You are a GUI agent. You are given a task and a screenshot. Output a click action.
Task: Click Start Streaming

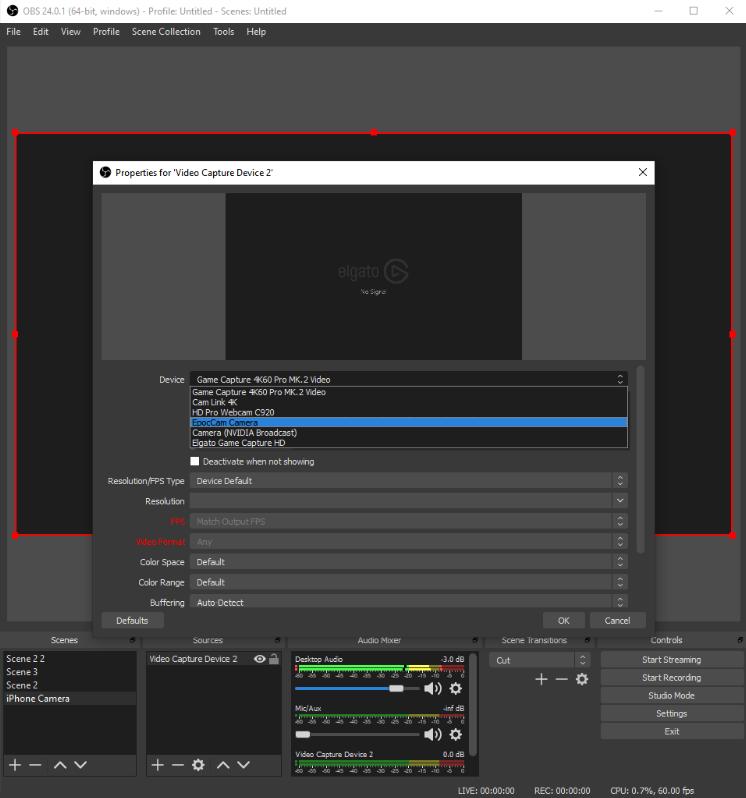672,660
